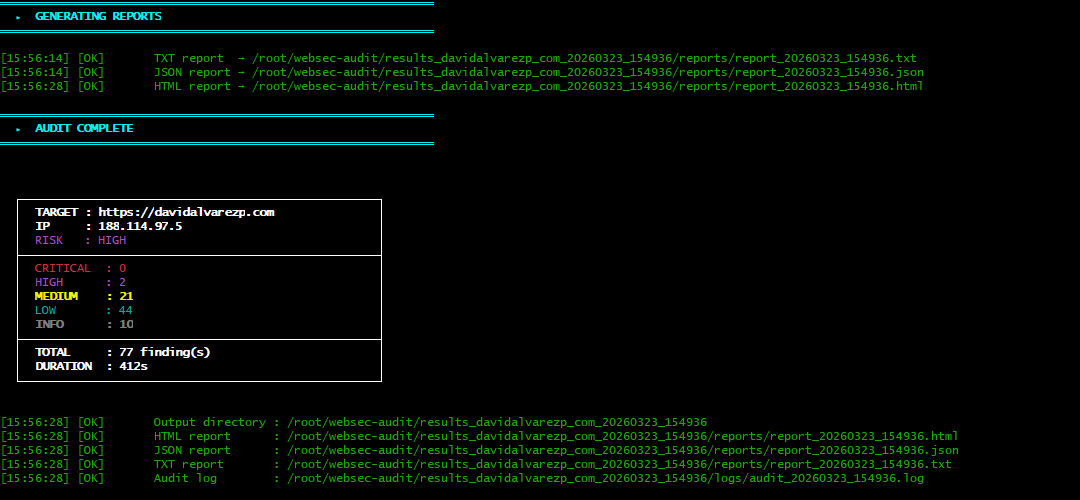Click the CRITICAL count 0
1080x500 pixels.
coord(123,268)
